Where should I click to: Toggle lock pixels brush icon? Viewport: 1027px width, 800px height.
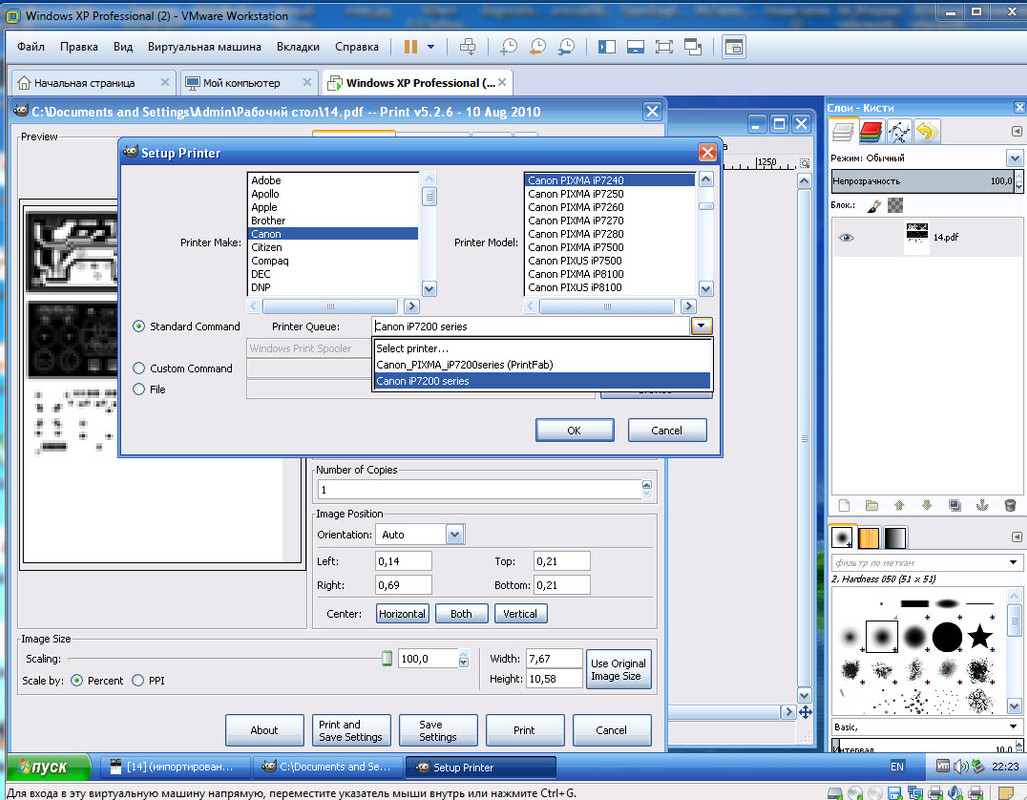coord(874,206)
